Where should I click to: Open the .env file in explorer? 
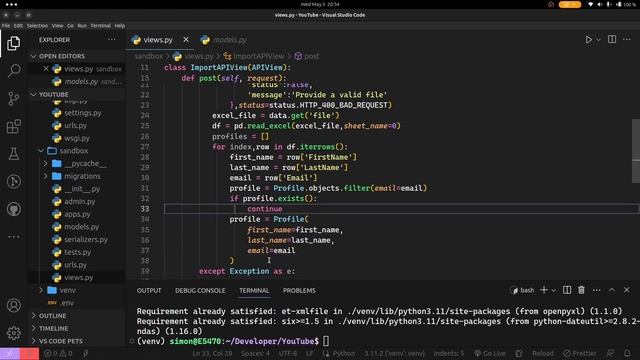[67, 303]
